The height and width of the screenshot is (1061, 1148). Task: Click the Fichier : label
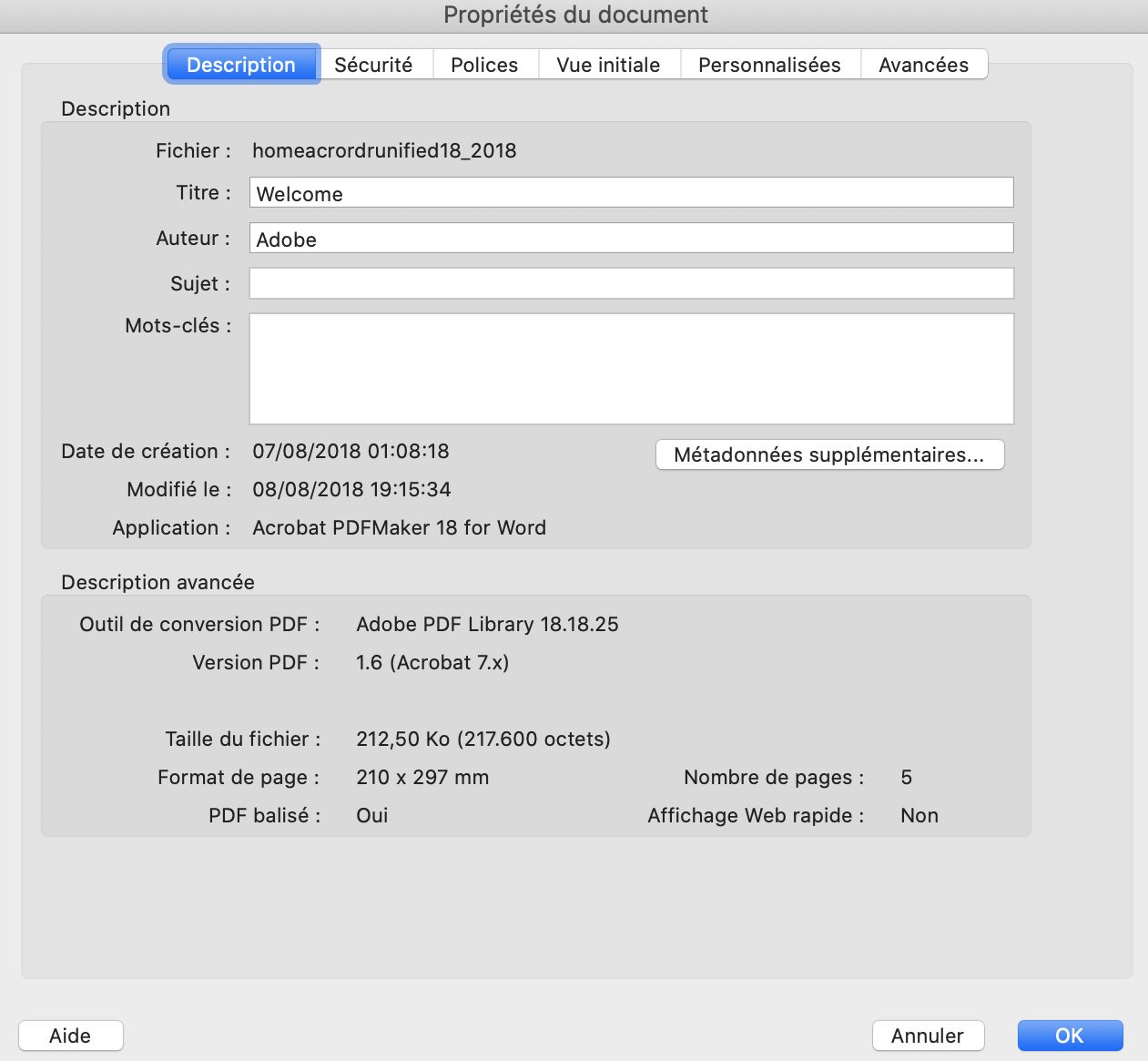[193, 150]
